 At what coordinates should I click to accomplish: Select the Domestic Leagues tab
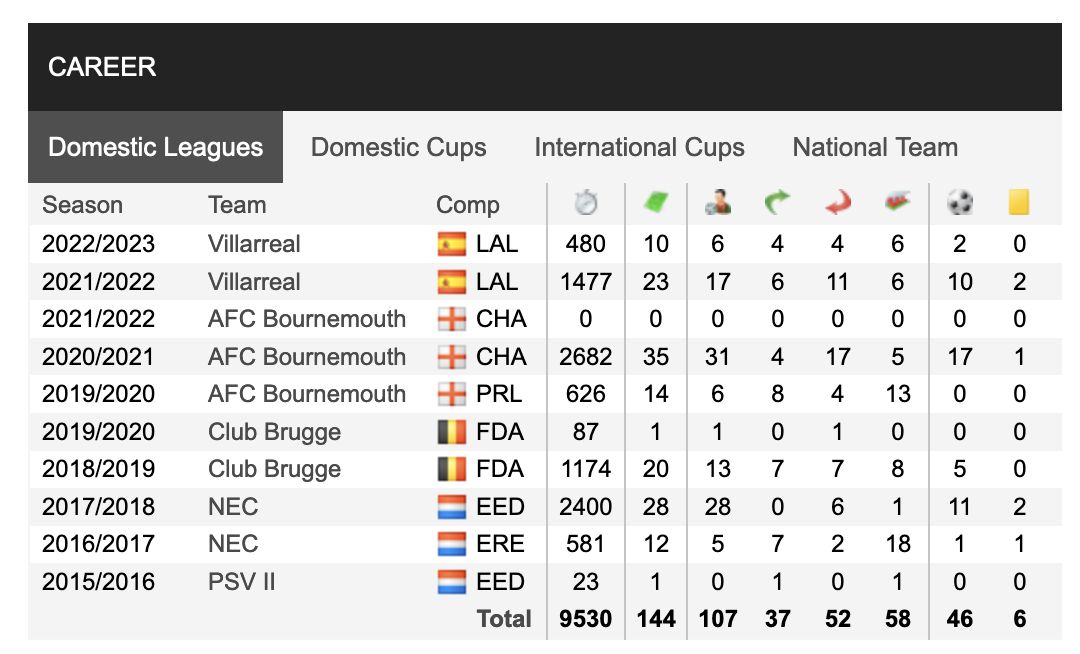click(156, 147)
